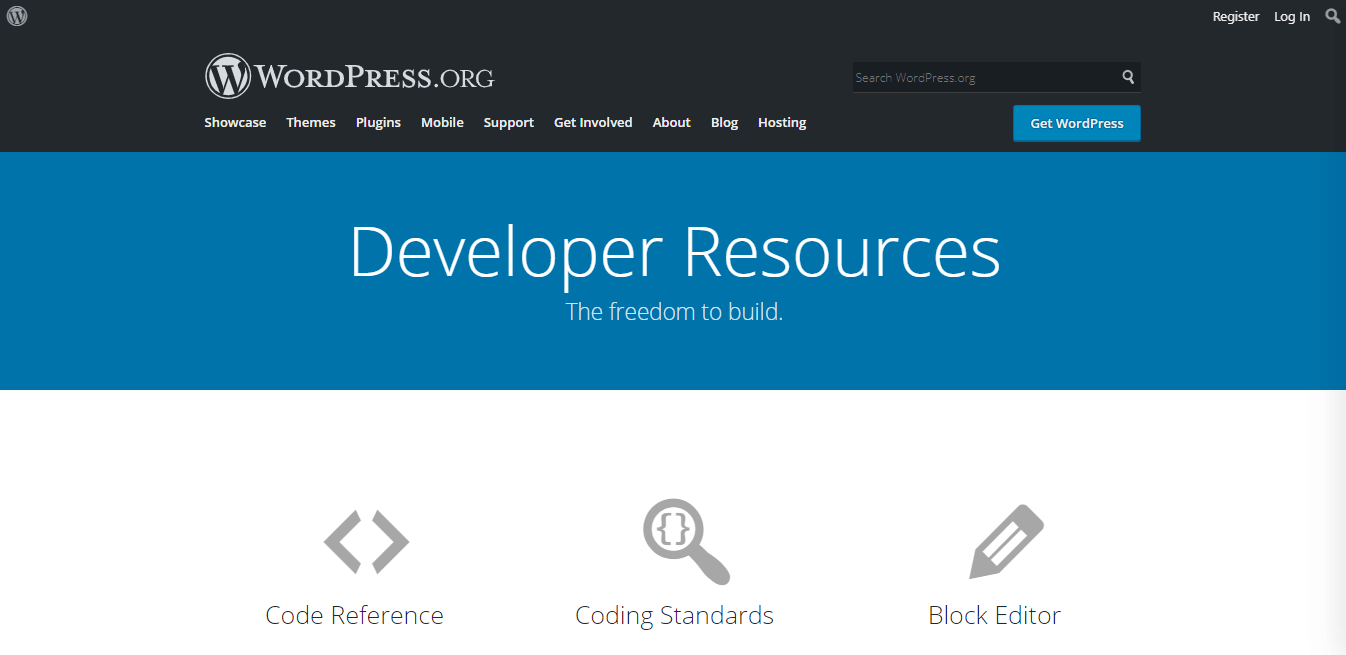Go to the Showcase menu item
1346x655 pixels.
pos(235,122)
